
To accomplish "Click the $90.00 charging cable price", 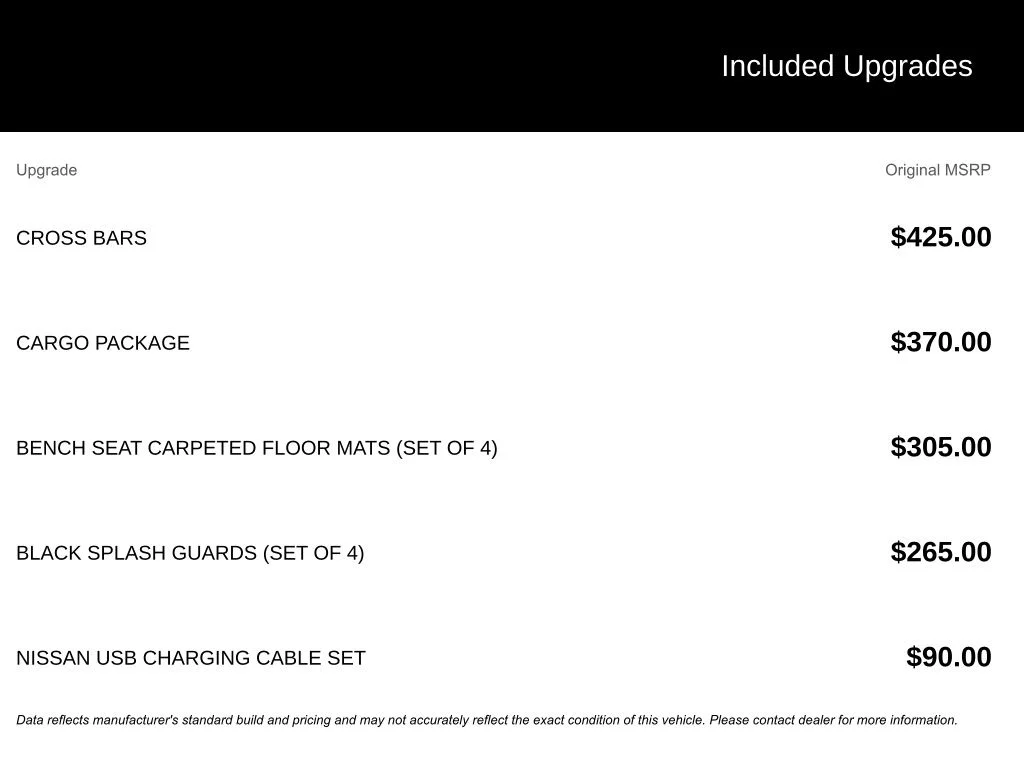I will pos(948,656).
